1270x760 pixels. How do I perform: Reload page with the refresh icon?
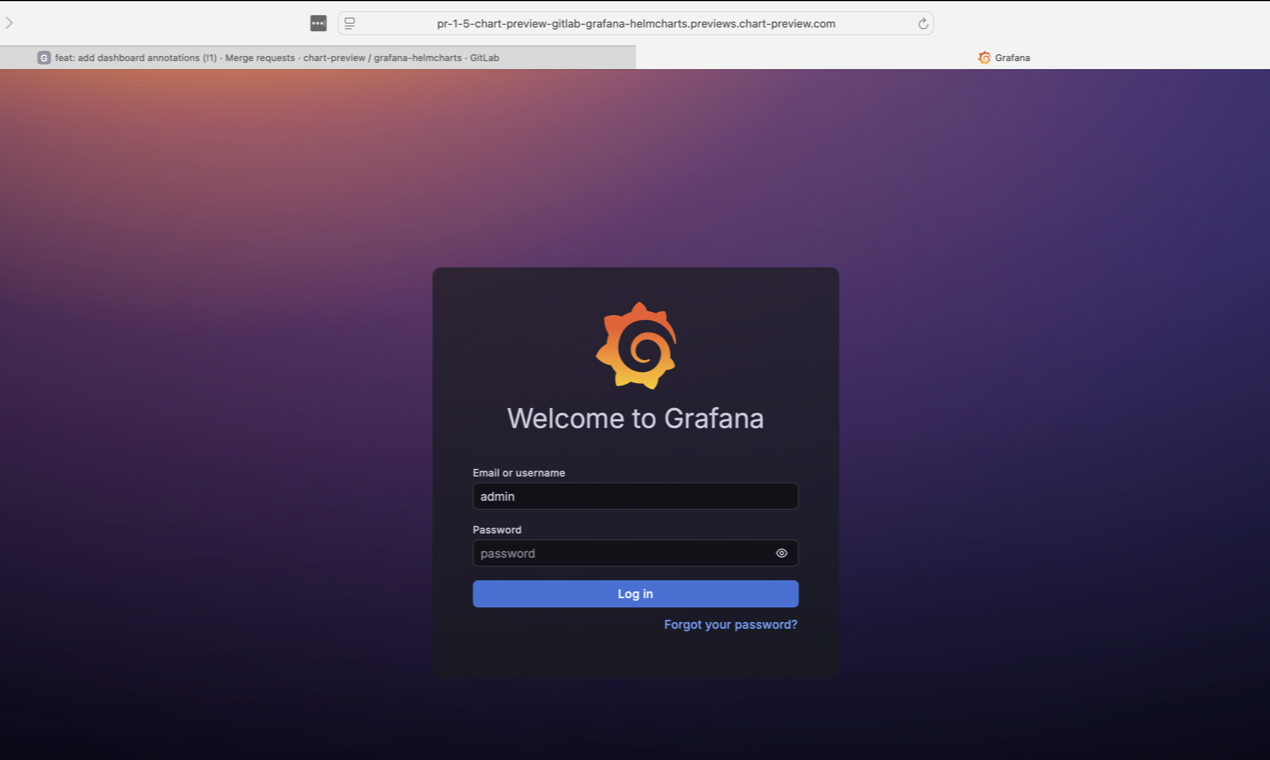pos(923,23)
